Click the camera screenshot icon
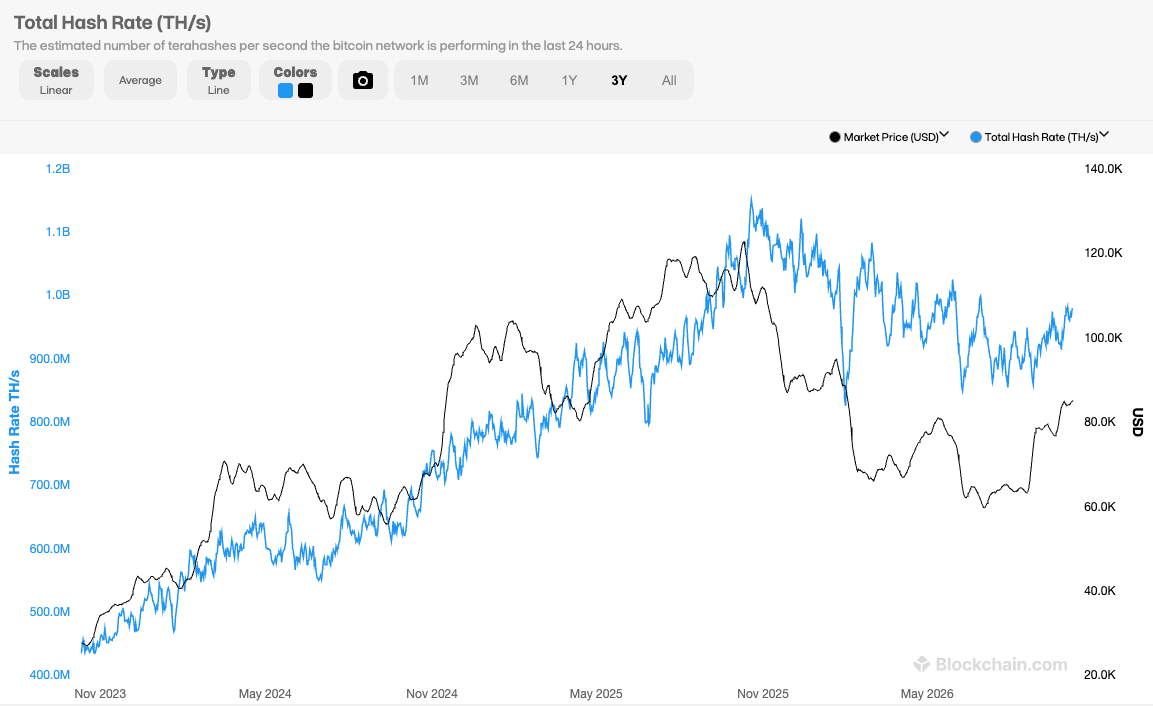 pyautogui.click(x=363, y=80)
